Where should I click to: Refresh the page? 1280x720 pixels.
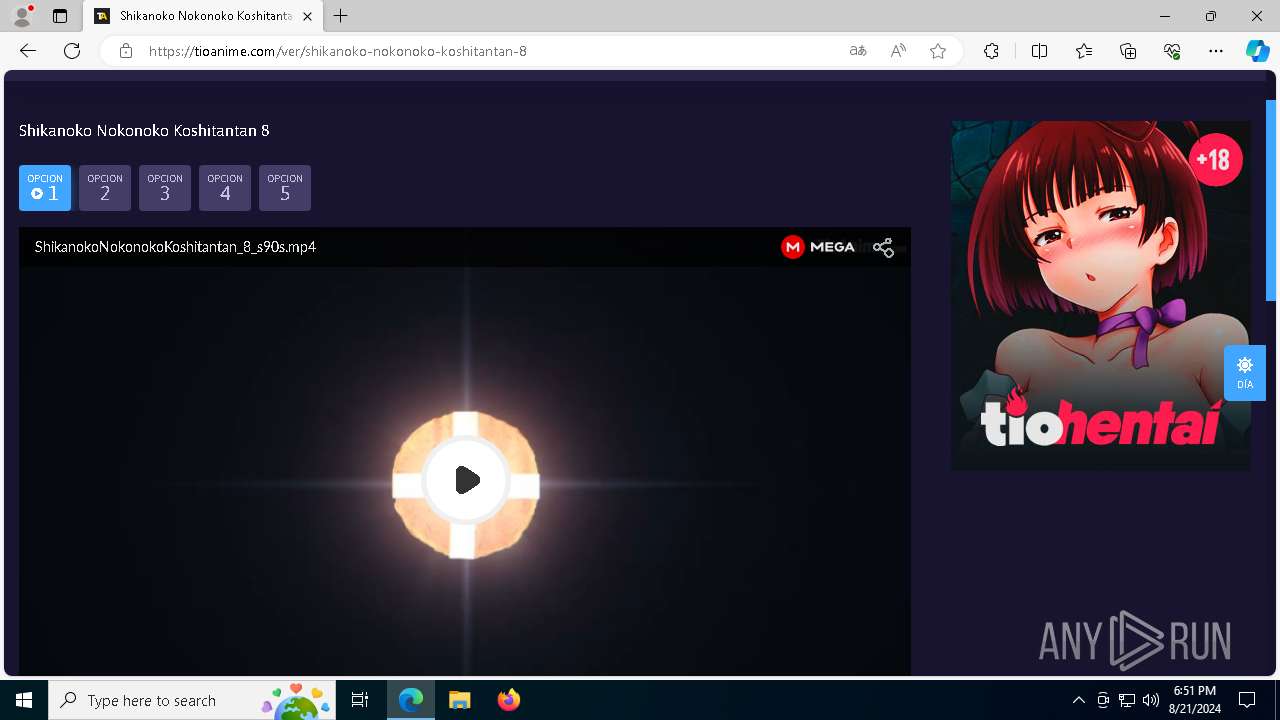pyautogui.click(x=72, y=51)
